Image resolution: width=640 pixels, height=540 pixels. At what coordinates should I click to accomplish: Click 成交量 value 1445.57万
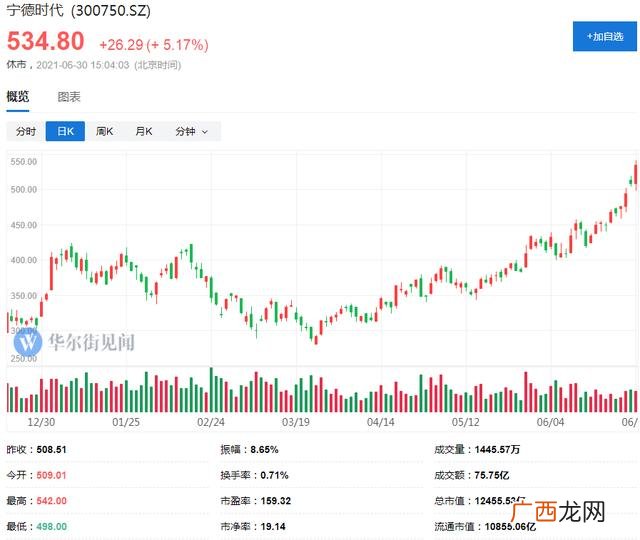point(497,449)
